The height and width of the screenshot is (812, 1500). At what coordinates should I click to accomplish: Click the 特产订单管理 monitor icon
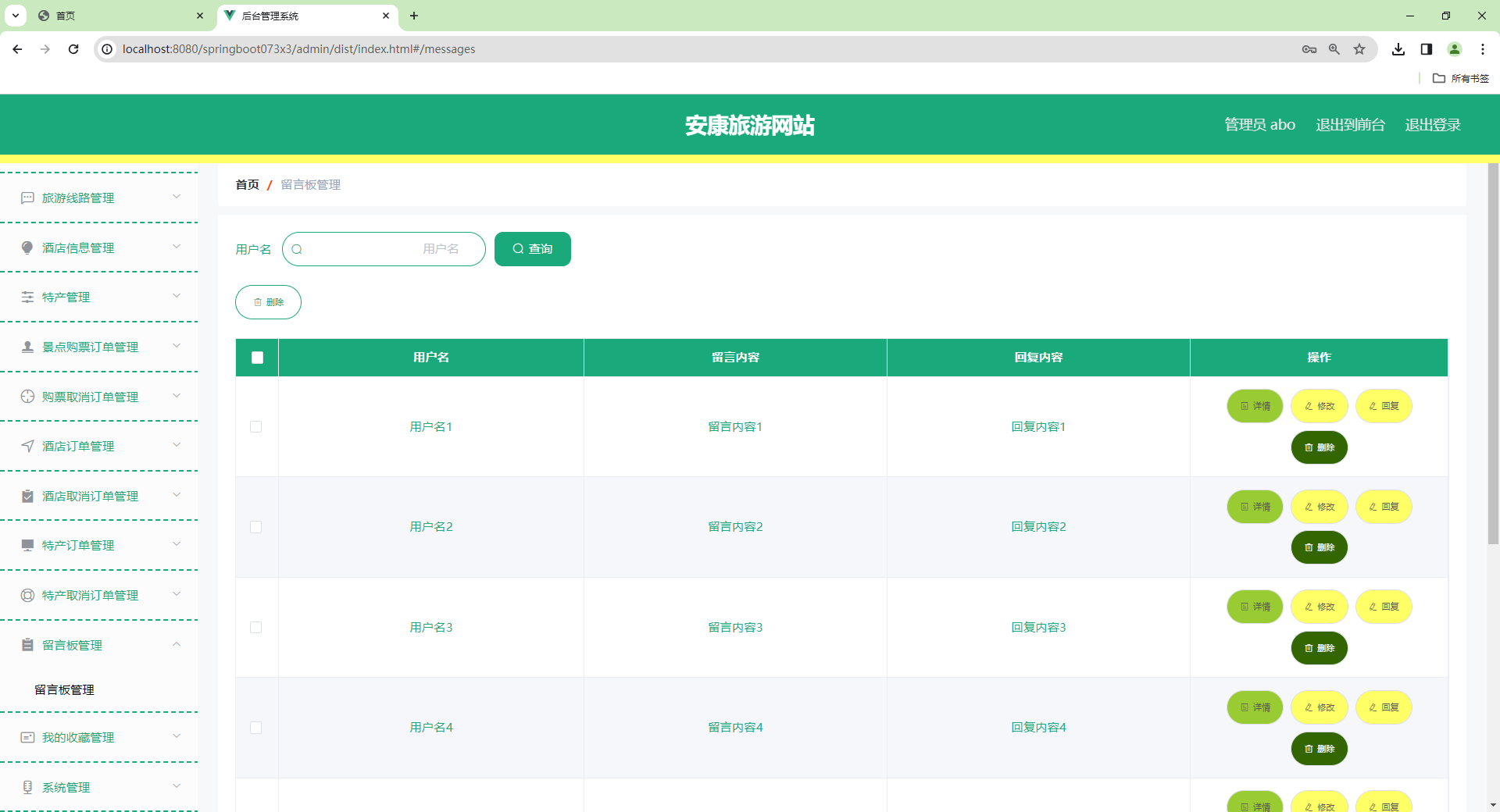(27, 545)
